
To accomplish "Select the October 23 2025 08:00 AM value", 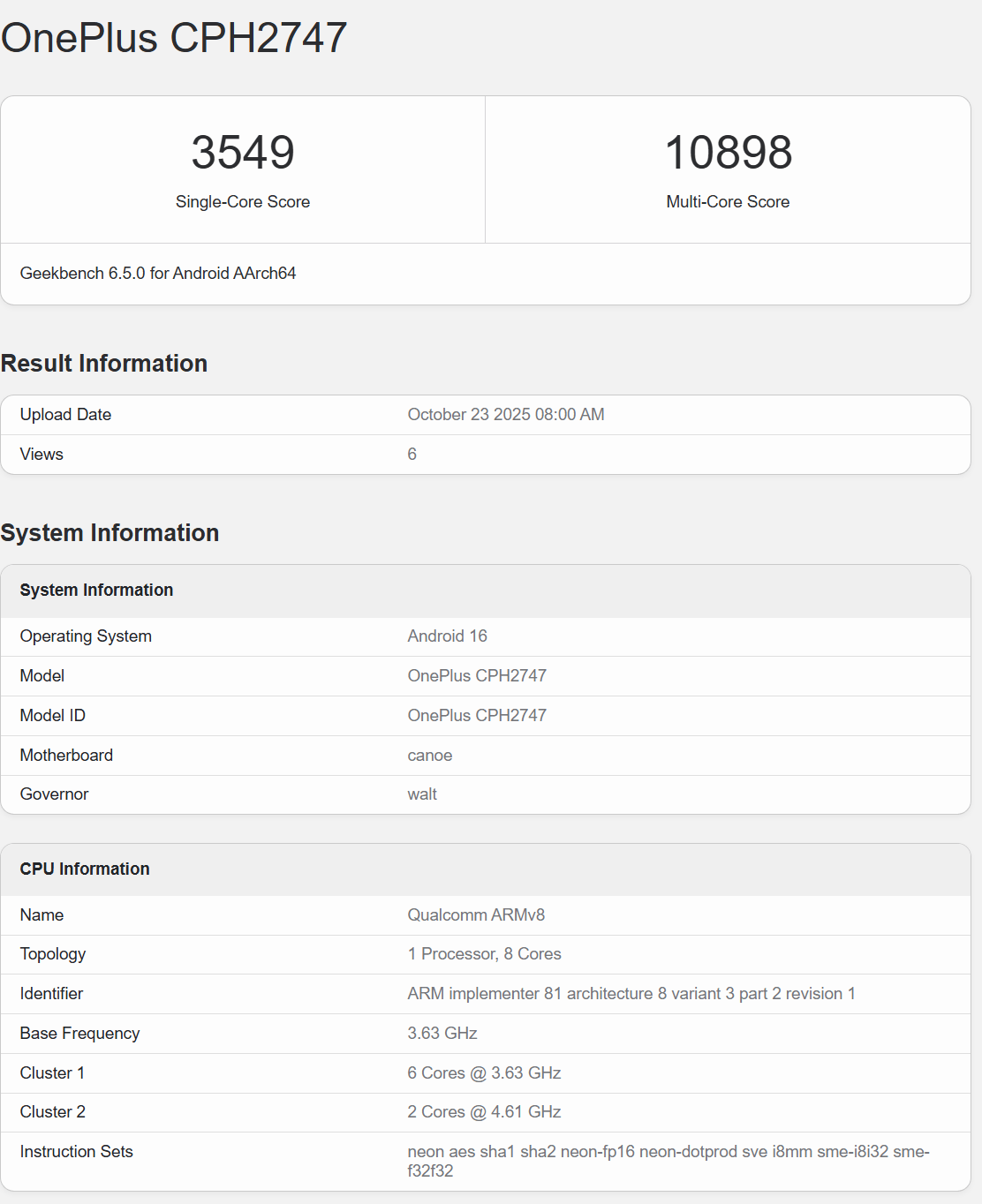I will coord(506,414).
